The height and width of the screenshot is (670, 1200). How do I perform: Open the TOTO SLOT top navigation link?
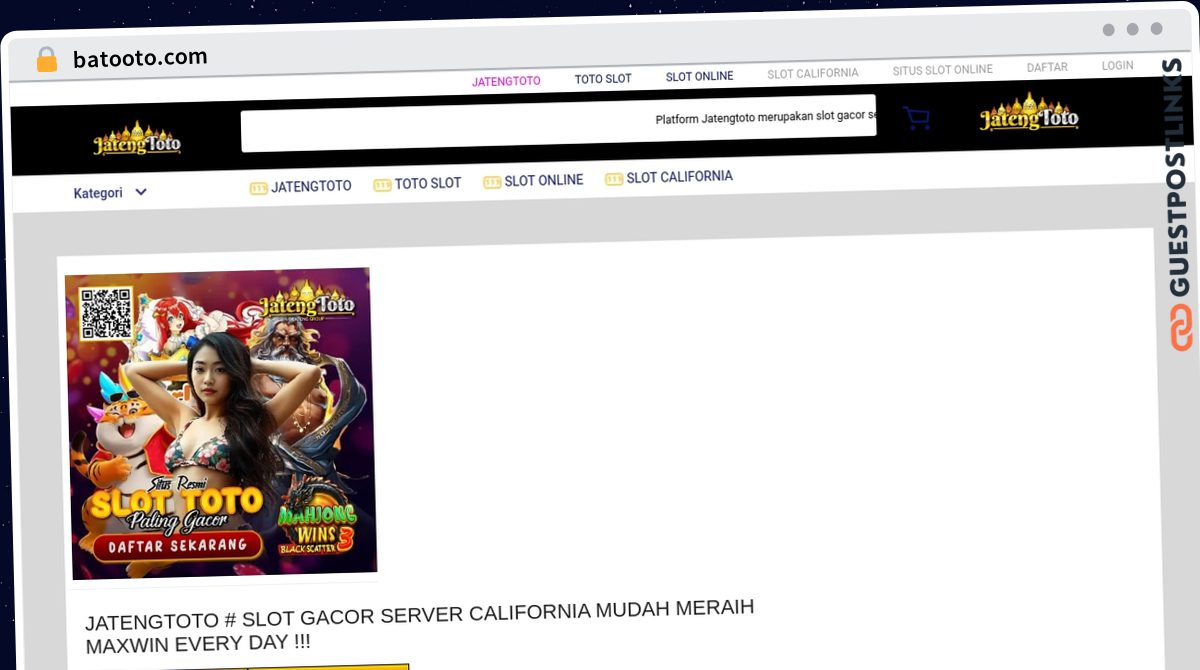pyautogui.click(x=603, y=79)
